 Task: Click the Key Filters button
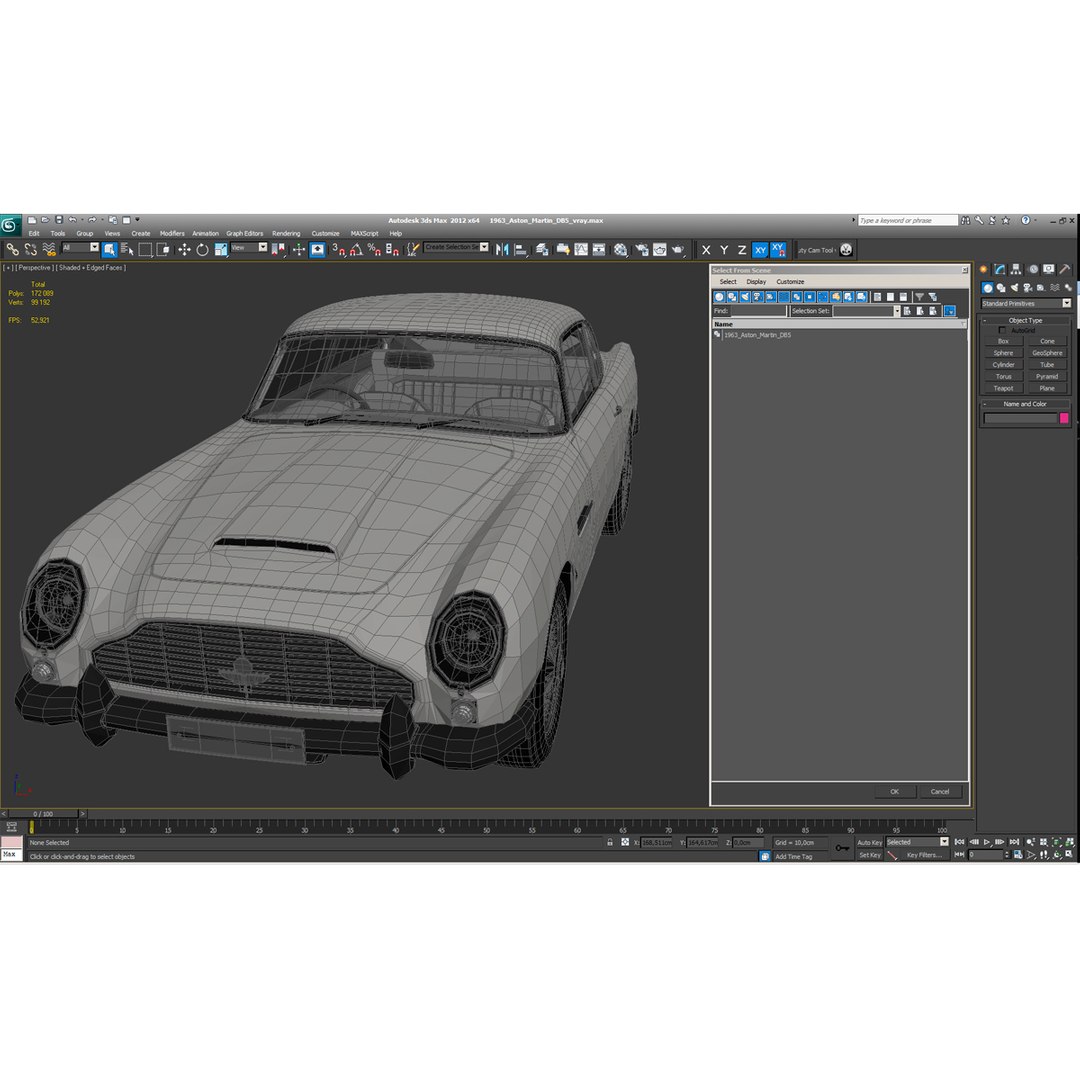coord(924,855)
